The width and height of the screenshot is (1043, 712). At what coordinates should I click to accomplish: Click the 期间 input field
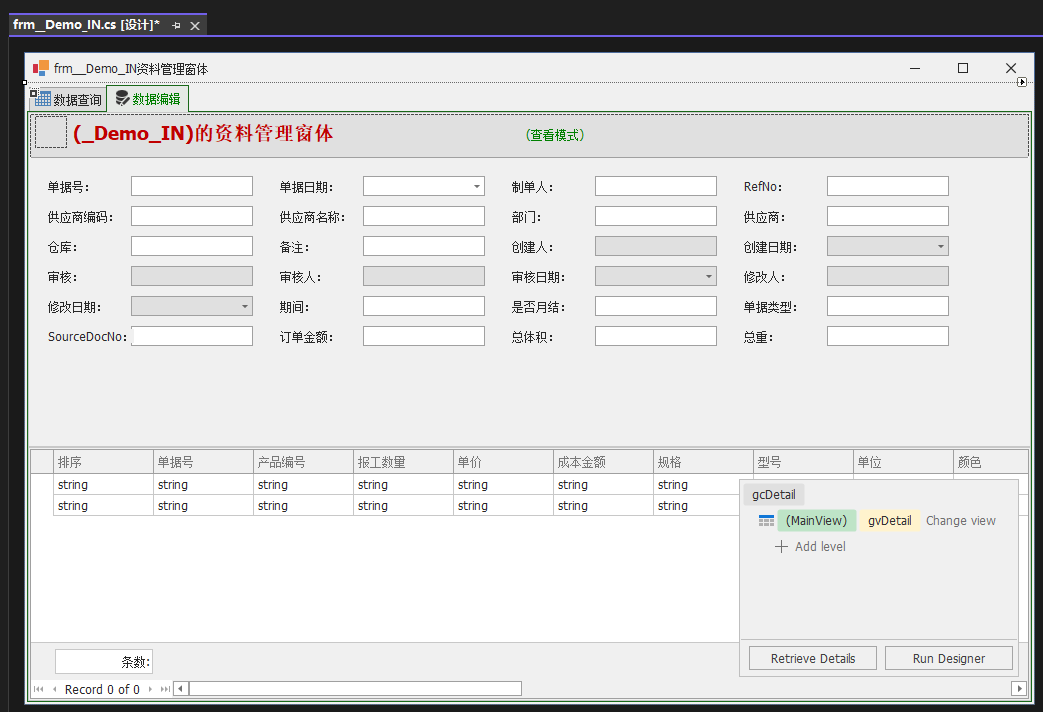pos(424,306)
